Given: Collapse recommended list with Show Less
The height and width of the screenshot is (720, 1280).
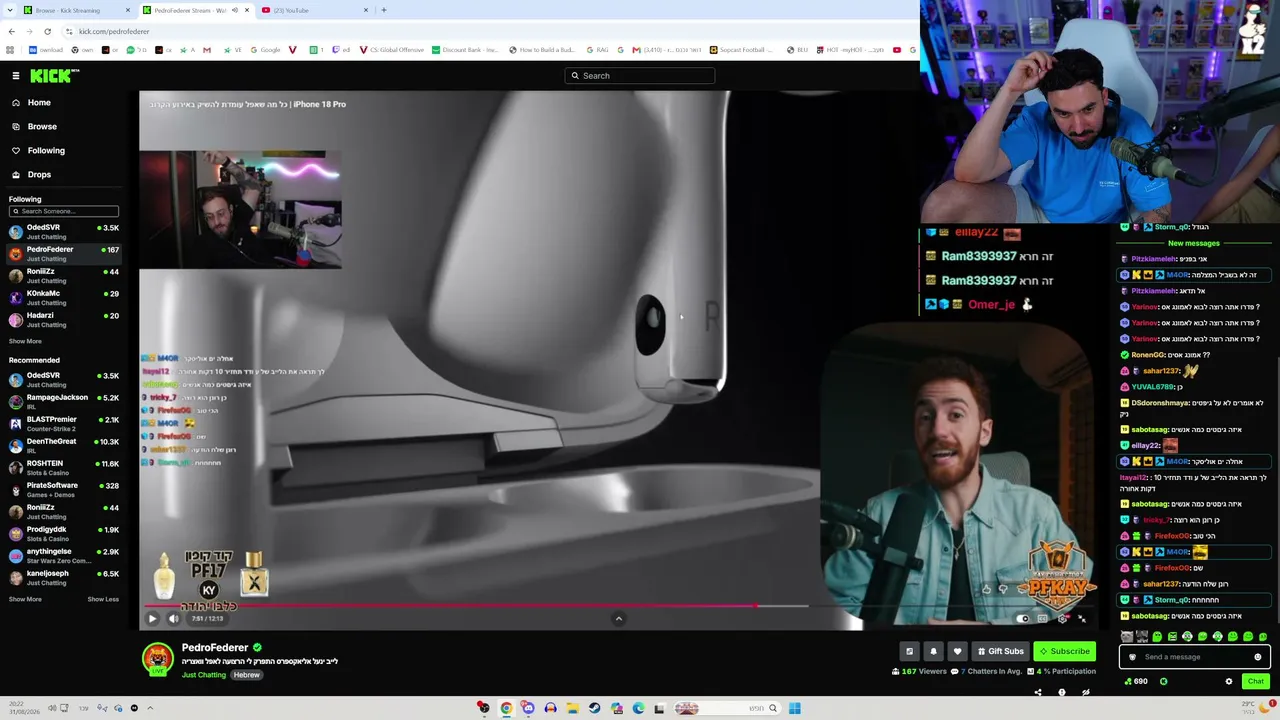Looking at the screenshot, I should tap(103, 600).
